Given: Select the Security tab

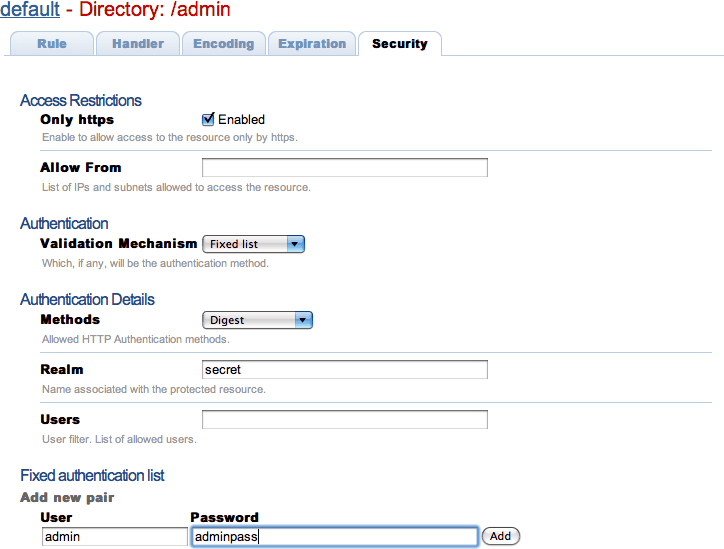Looking at the screenshot, I should pos(399,44).
